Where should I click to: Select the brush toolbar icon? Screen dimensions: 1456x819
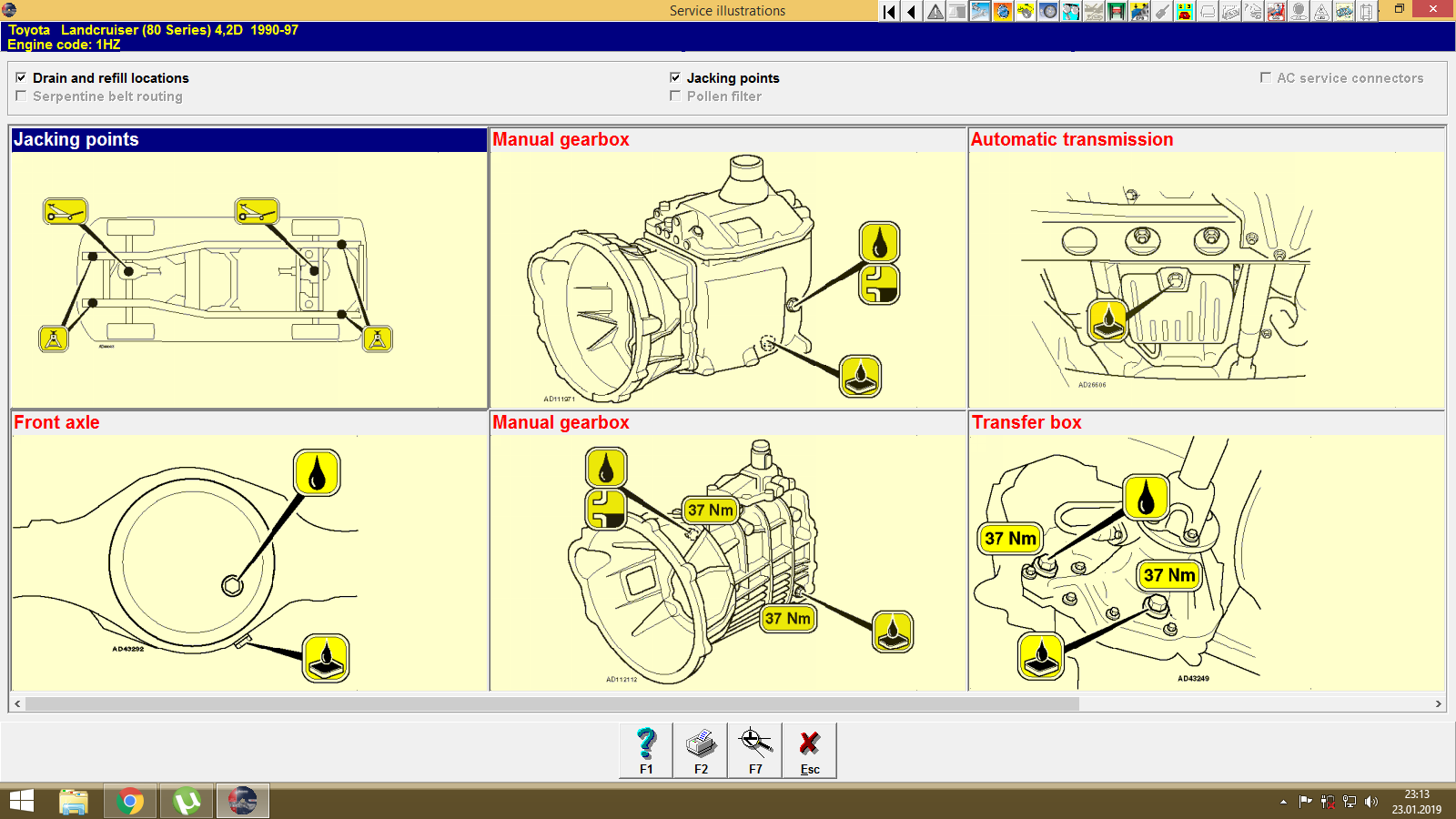point(1158,11)
